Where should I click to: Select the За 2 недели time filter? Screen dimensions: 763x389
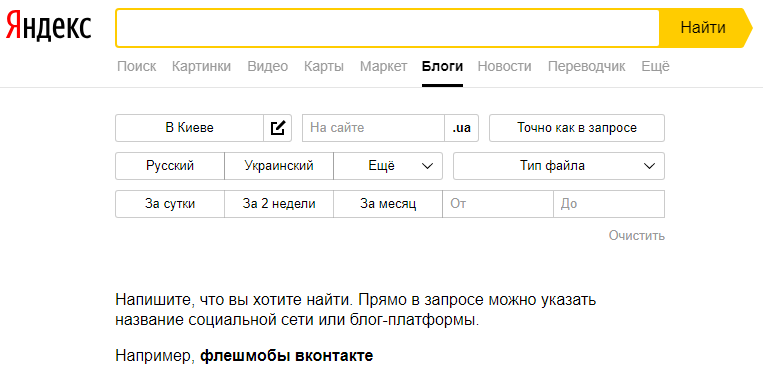click(x=279, y=204)
